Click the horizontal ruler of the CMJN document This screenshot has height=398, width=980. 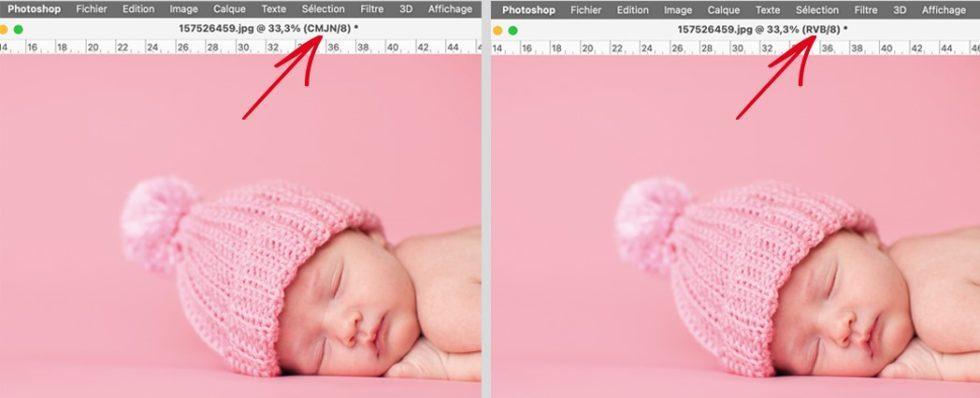241,47
